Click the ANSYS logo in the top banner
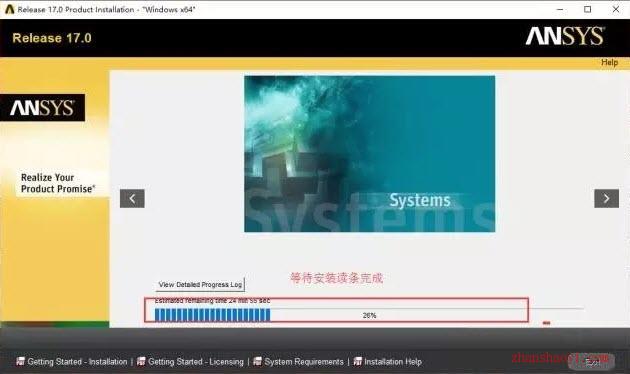 [565, 37]
